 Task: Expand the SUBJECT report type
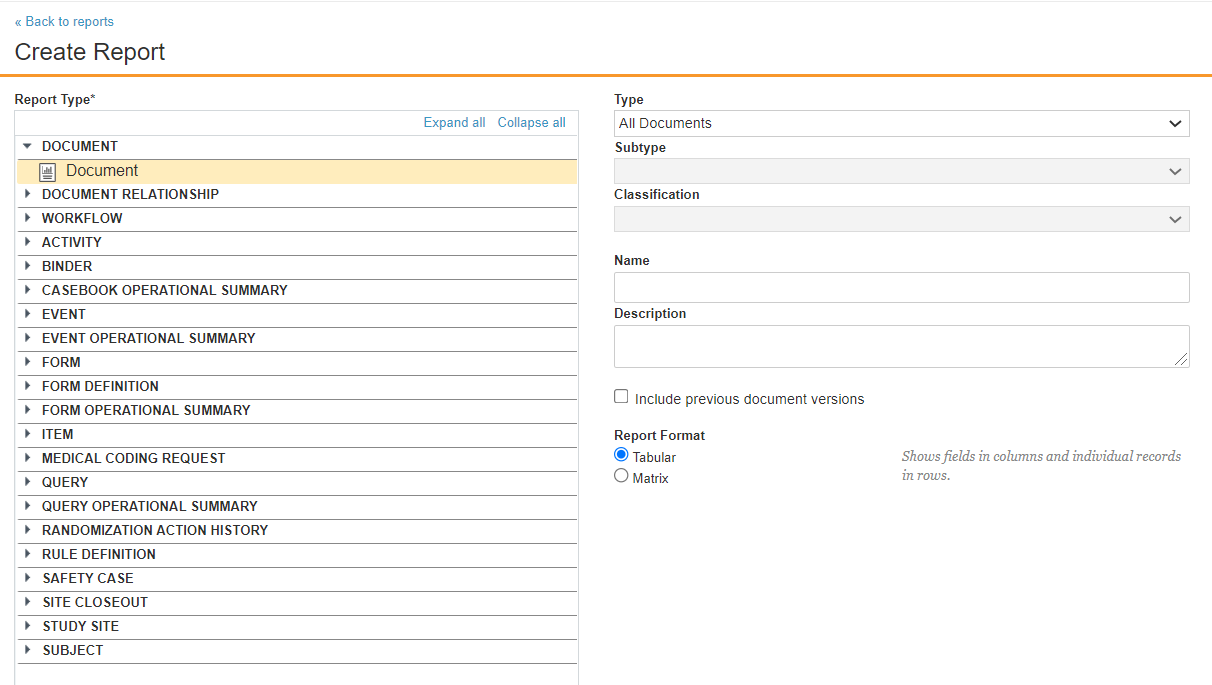(x=28, y=650)
